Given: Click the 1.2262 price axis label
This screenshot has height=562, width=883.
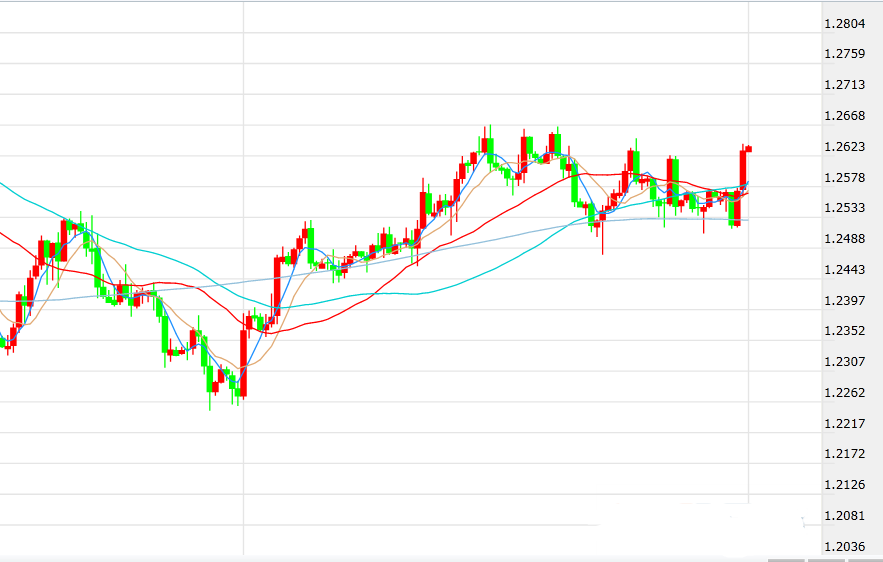Looking at the screenshot, I should click(x=844, y=393).
